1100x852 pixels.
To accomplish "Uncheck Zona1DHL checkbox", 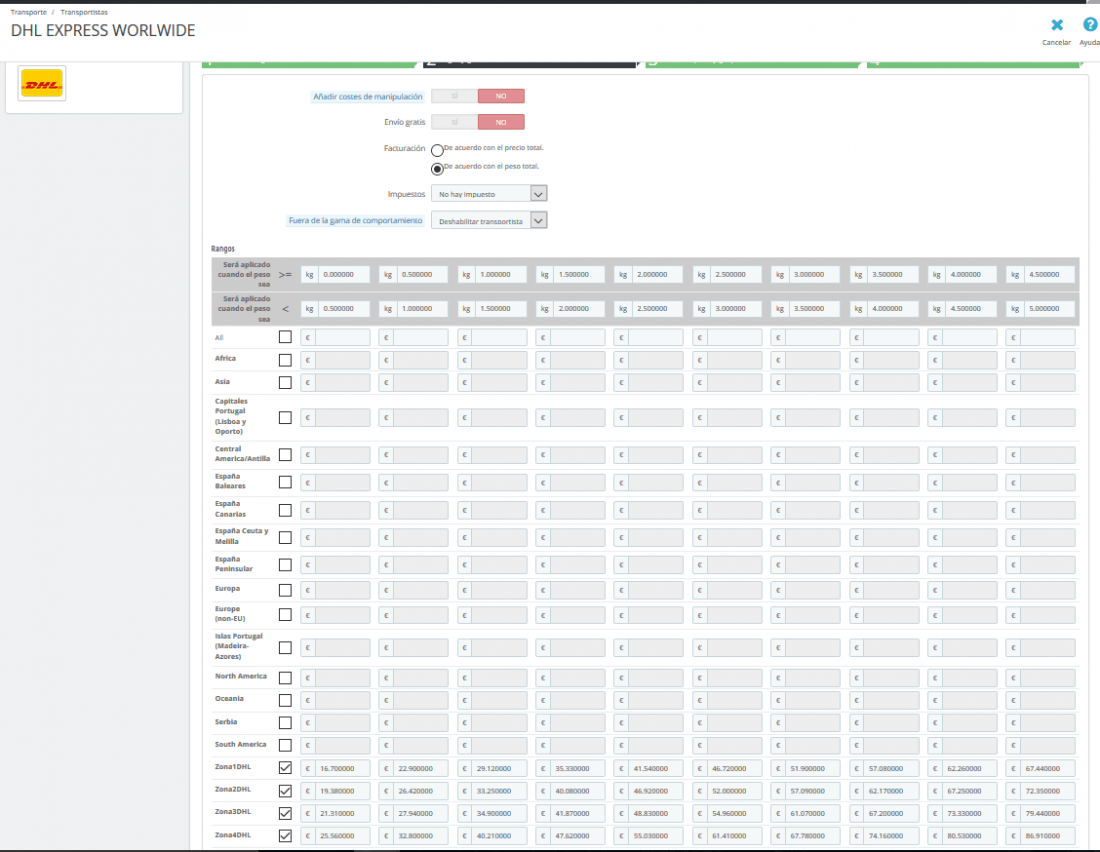I will tap(285, 768).
